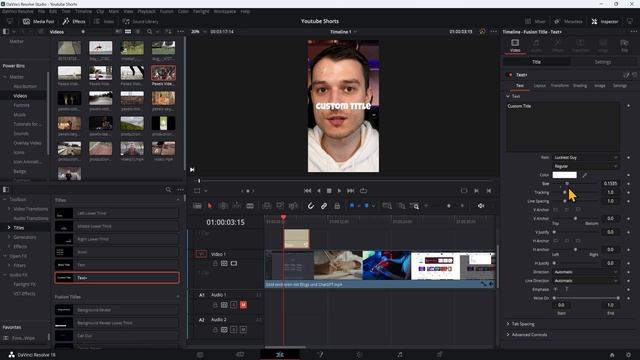Open the Settings tab beside Title
The width and height of the screenshot is (640, 360).
[x=602, y=62]
